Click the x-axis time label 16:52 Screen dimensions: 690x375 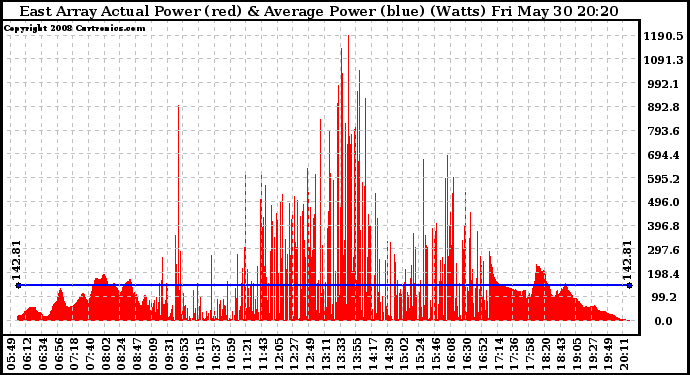pos(483,354)
